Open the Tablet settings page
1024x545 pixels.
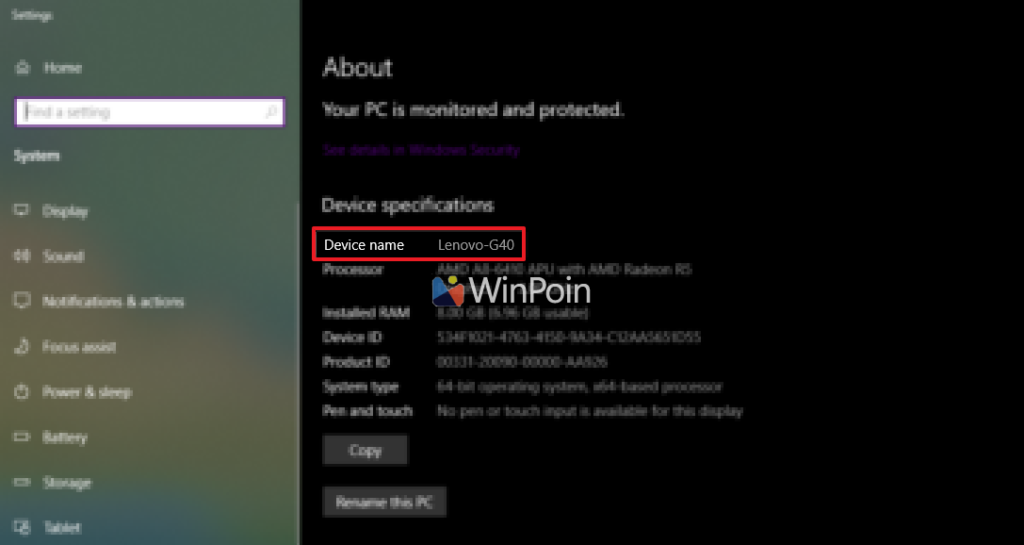pyautogui.click(x=61, y=527)
